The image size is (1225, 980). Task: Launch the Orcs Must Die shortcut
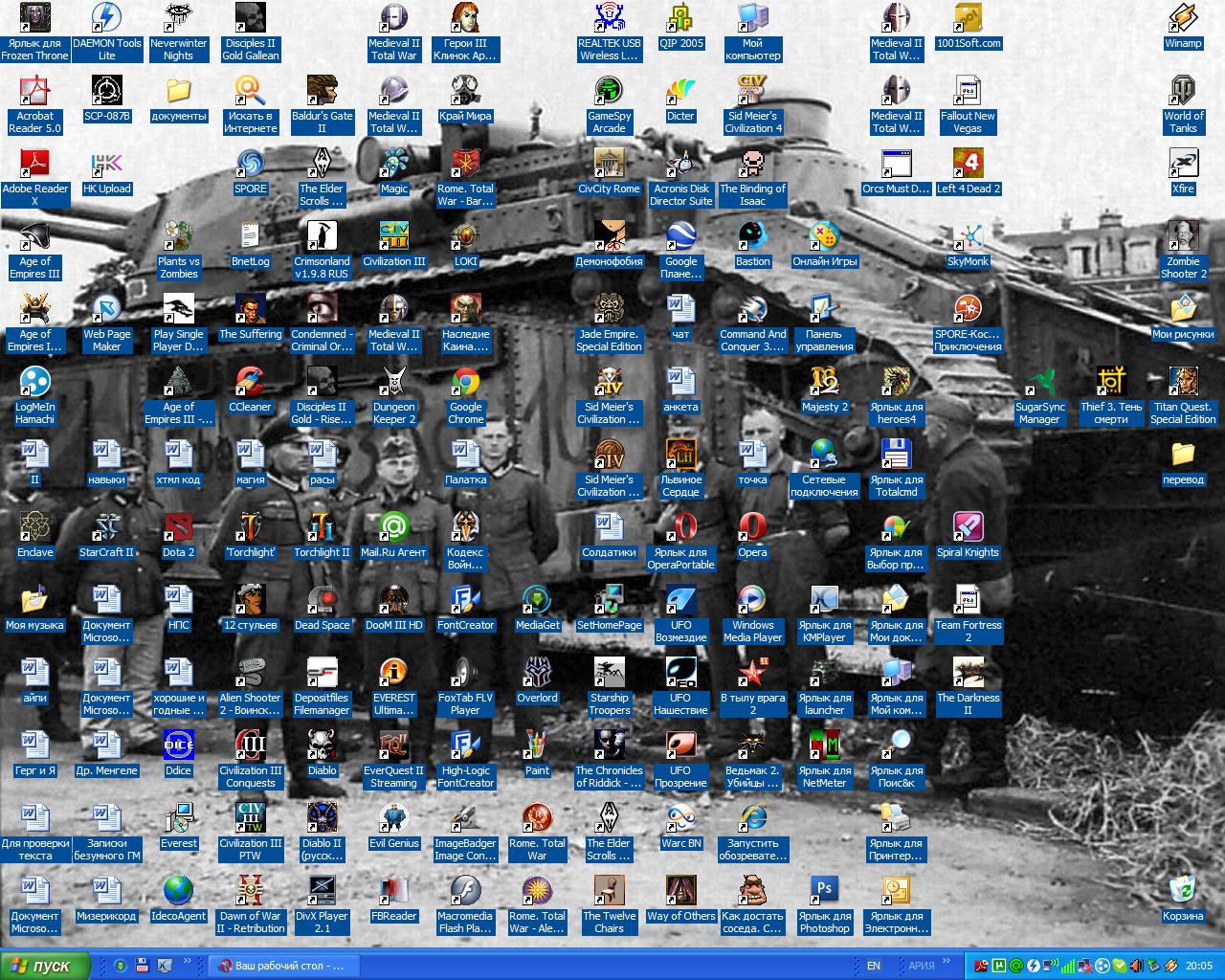point(896,171)
